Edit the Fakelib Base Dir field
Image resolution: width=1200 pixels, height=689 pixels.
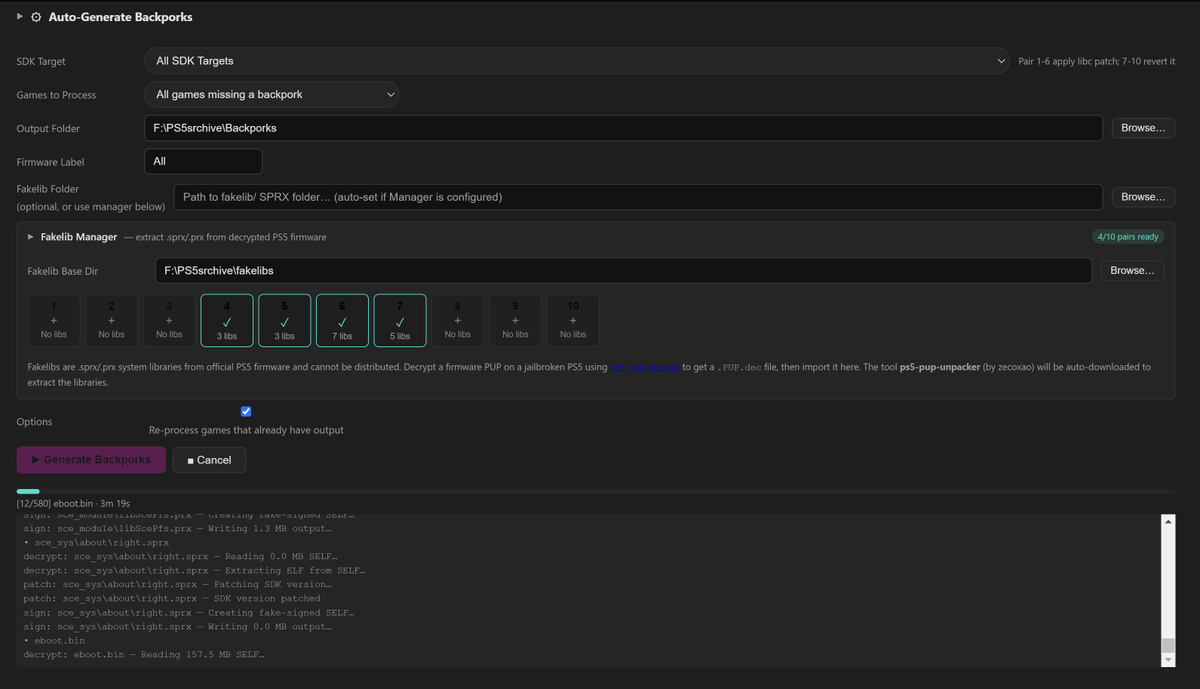coord(623,271)
